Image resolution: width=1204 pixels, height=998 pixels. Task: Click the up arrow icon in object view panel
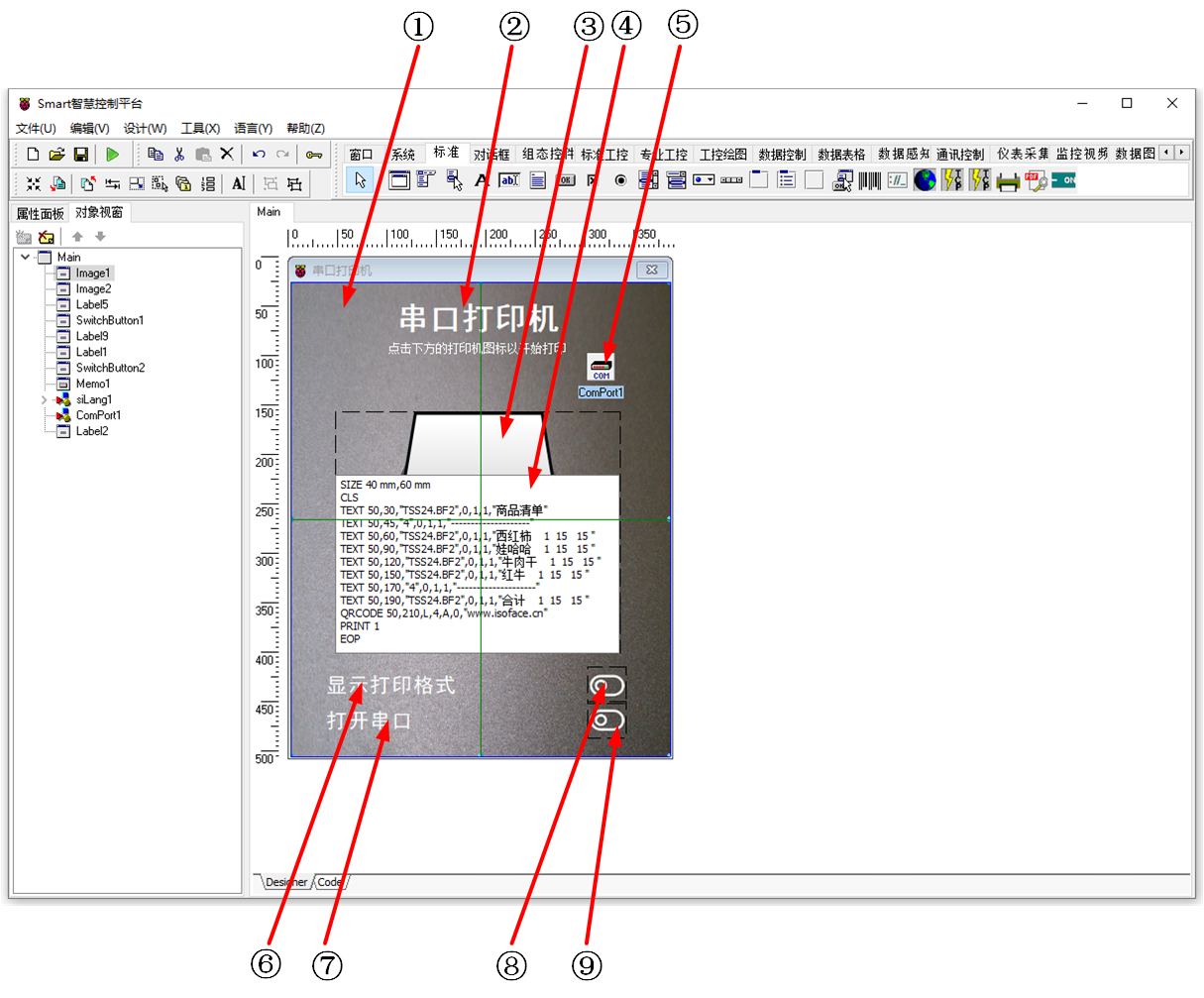pyautogui.click(x=77, y=237)
